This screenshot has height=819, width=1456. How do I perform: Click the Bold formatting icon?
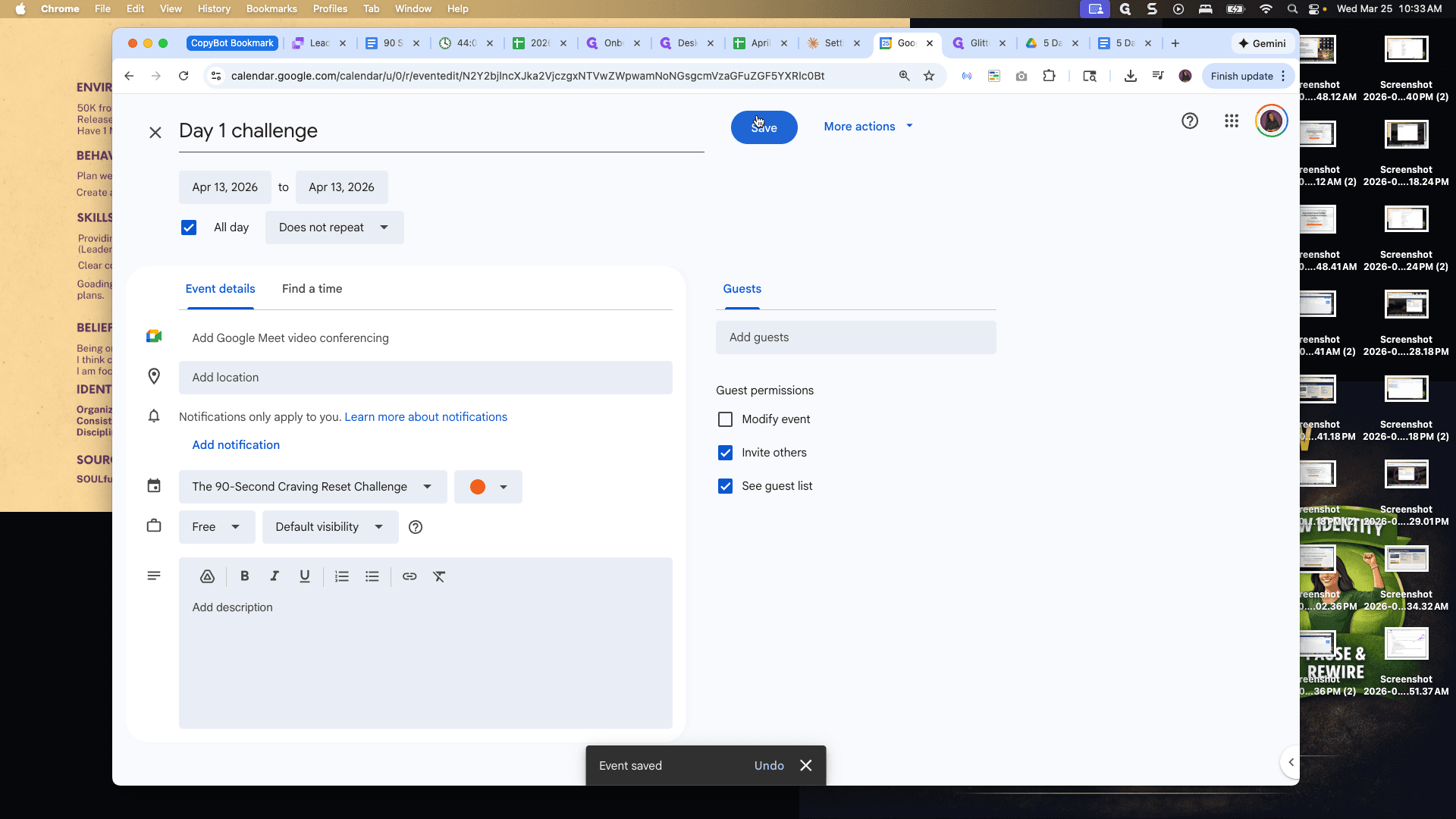(244, 576)
